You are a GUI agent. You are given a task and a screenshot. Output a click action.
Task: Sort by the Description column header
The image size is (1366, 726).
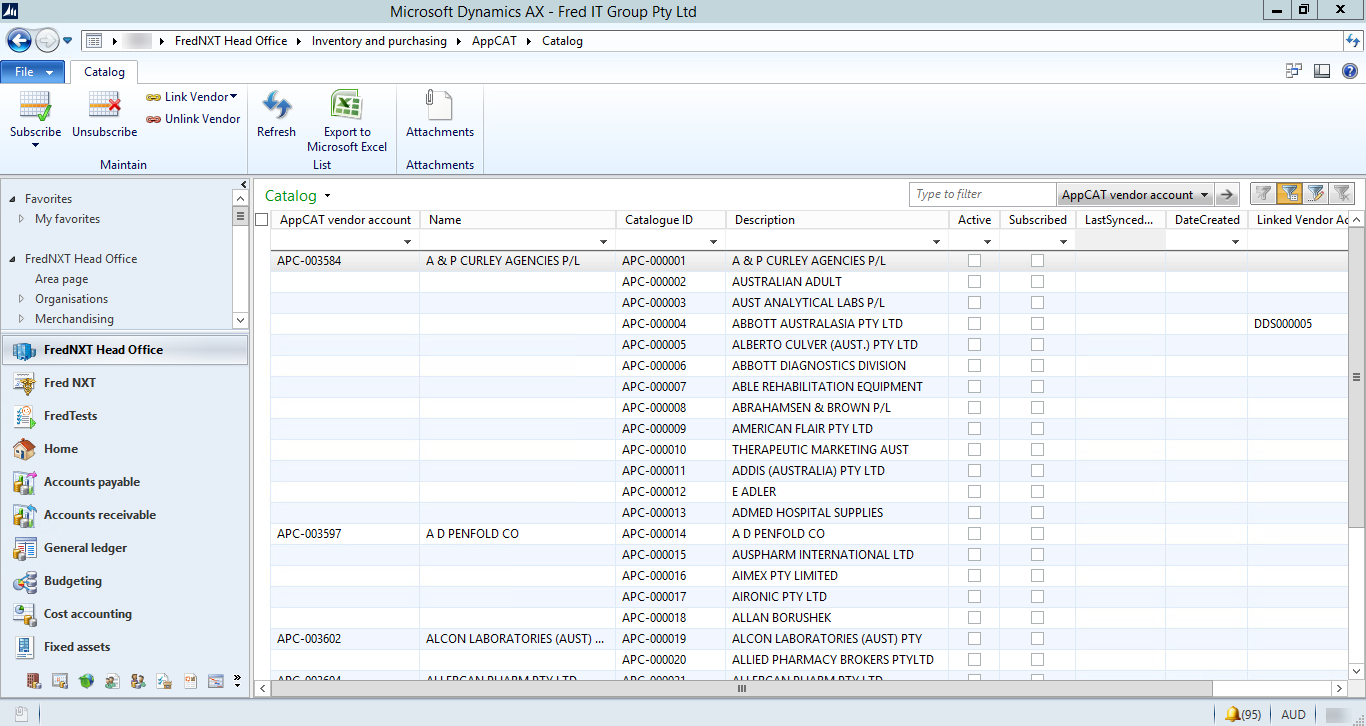tap(837, 220)
